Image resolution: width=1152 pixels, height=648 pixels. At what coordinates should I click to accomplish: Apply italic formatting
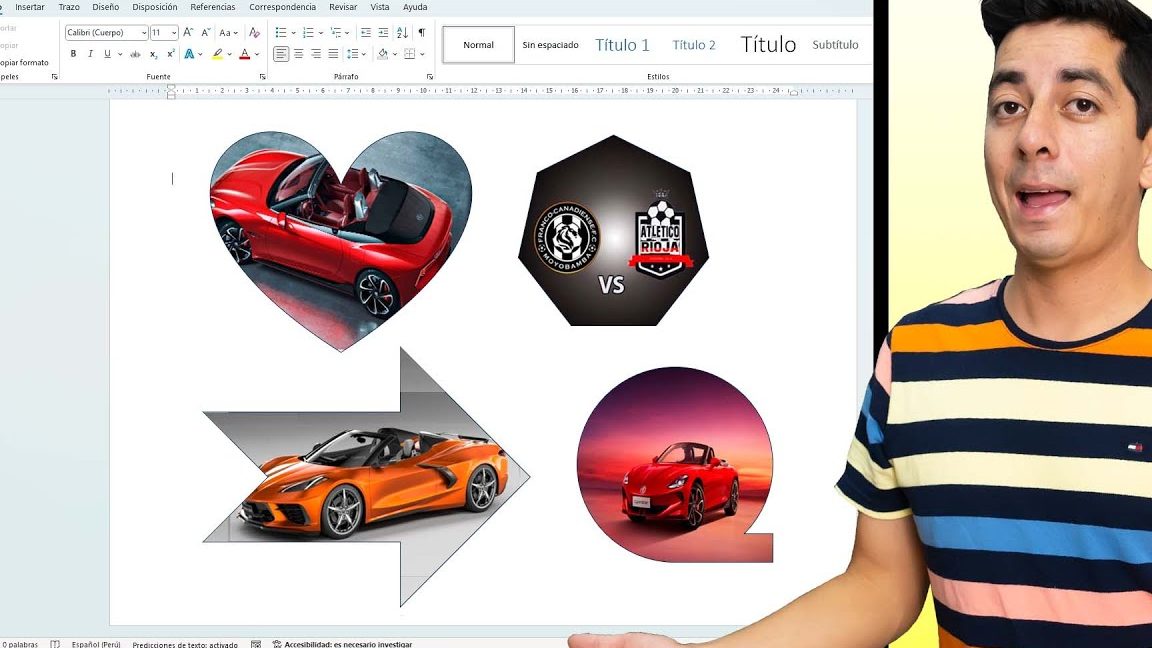click(x=91, y=53)
